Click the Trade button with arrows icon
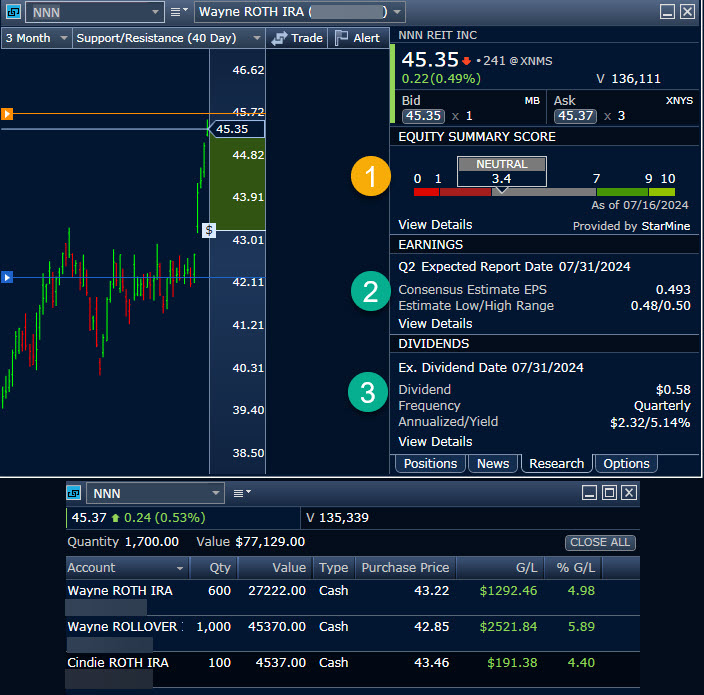The height and width of the screenshot is (695, 704). click(297, 38)
